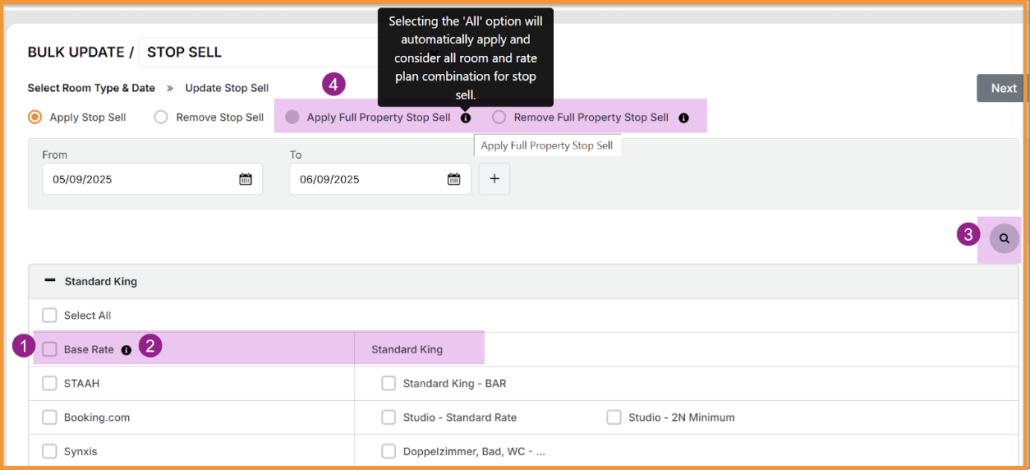Select the Apply Stop Sell radio button

(x=35, y=117)
